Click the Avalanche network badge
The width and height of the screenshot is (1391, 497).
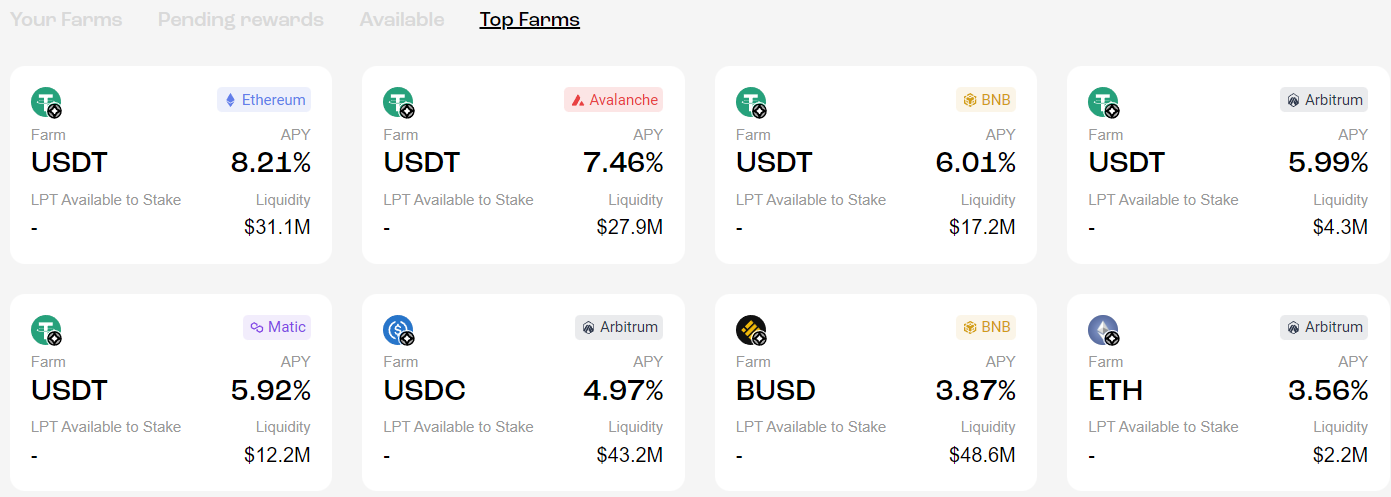click(613, 100)
